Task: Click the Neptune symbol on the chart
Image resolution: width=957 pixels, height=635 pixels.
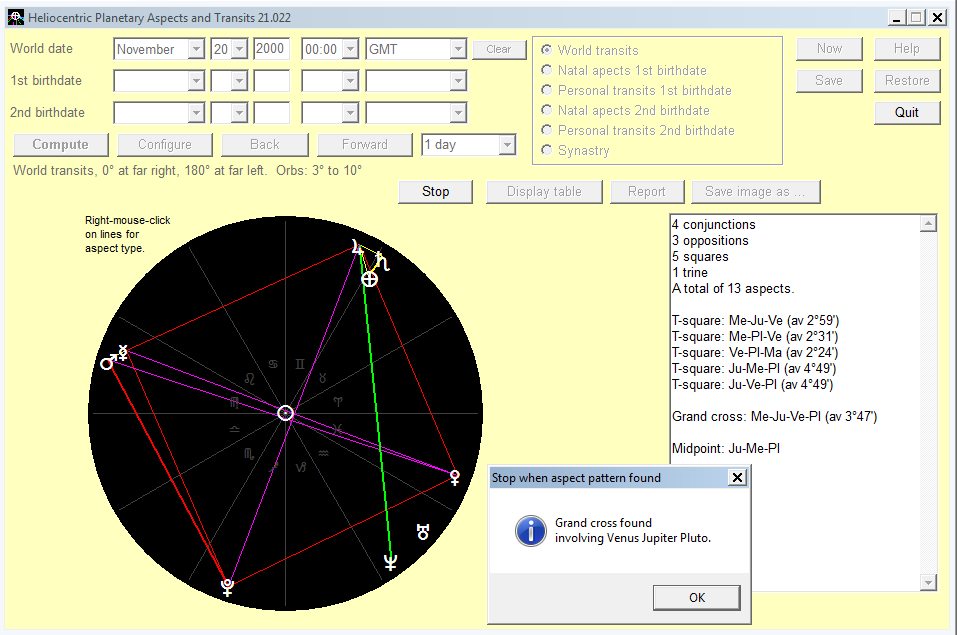Action: point(391,562)
